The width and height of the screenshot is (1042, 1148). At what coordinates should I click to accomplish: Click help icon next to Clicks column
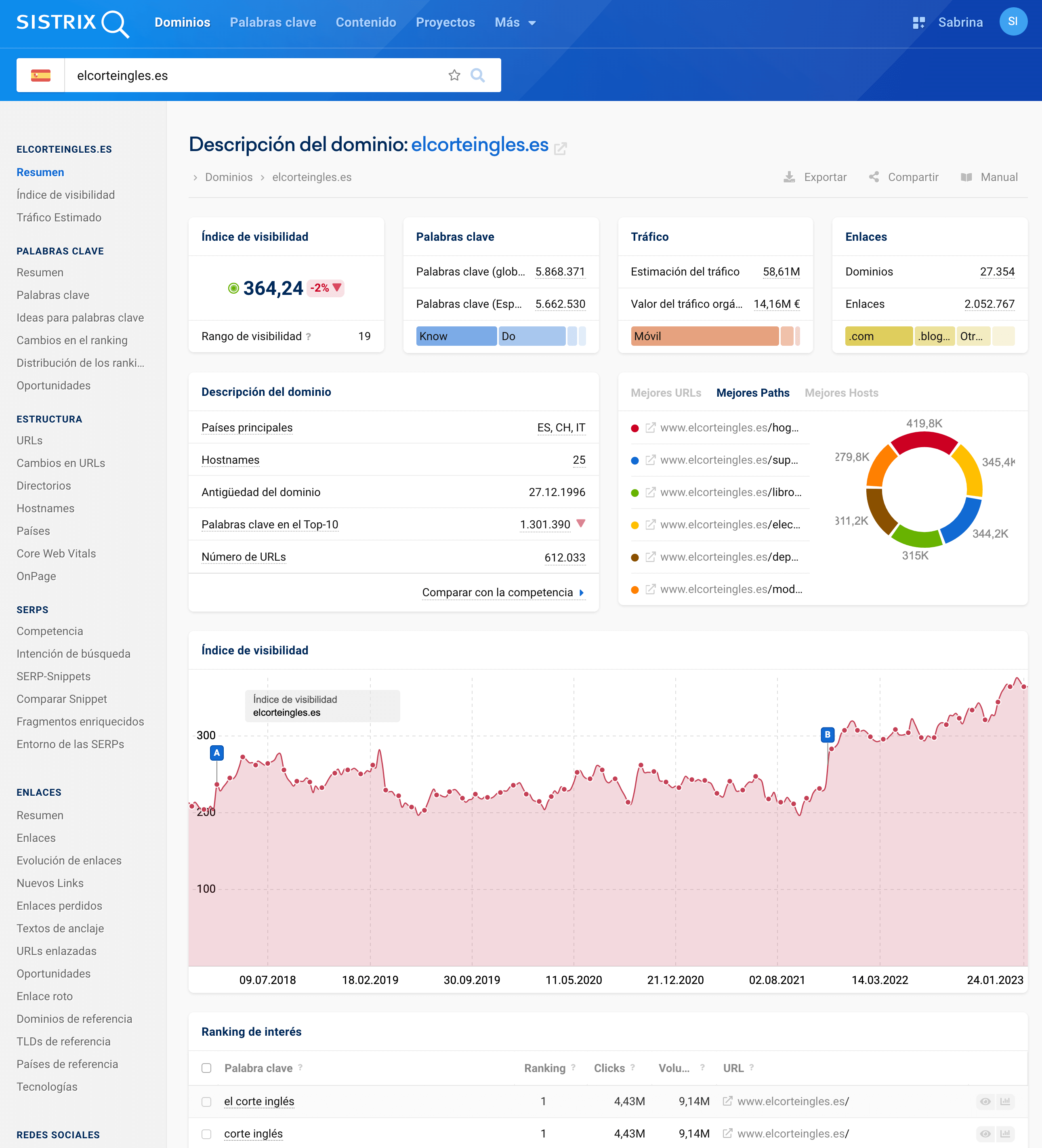tap(632, 1067)
